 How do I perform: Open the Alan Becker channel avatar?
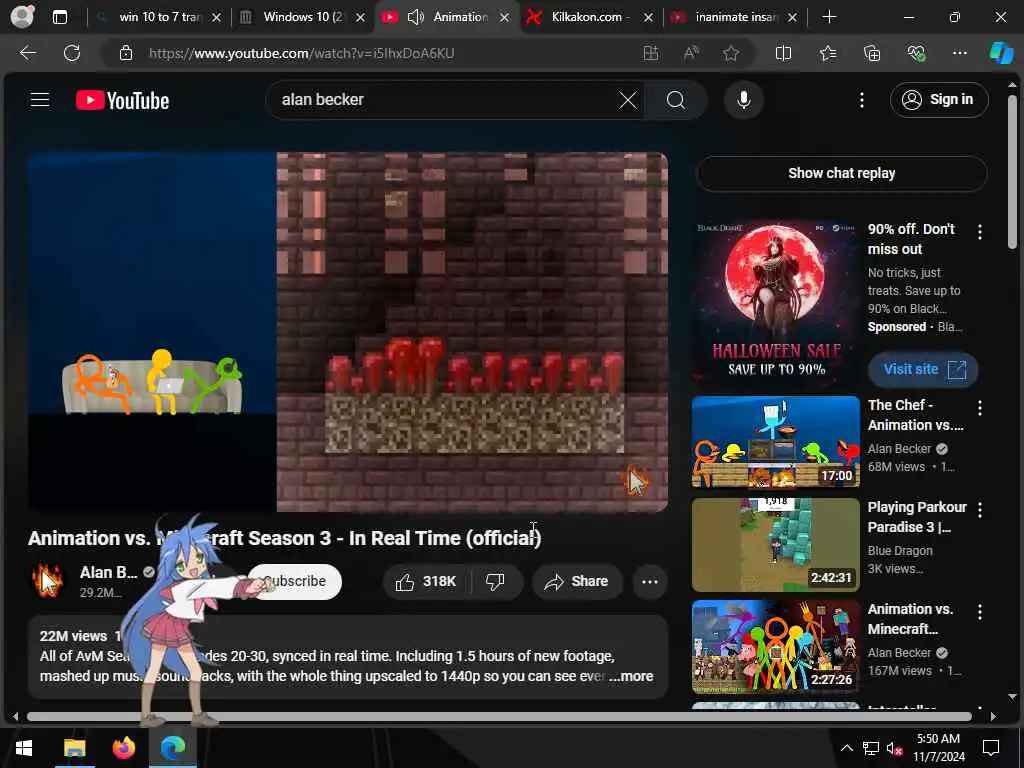tap(47, 581)
